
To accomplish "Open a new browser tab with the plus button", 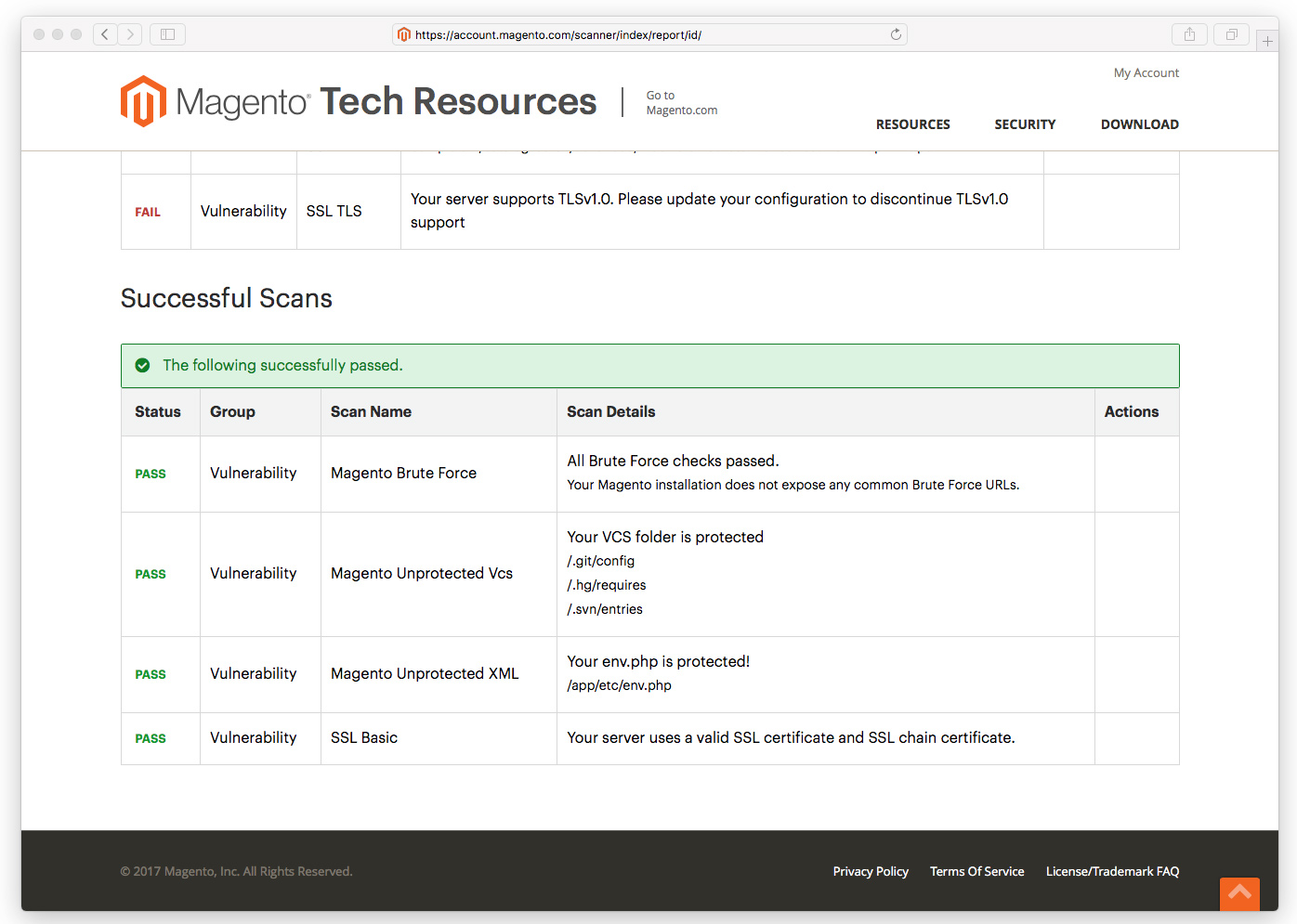I will (x=1267, y=40).
